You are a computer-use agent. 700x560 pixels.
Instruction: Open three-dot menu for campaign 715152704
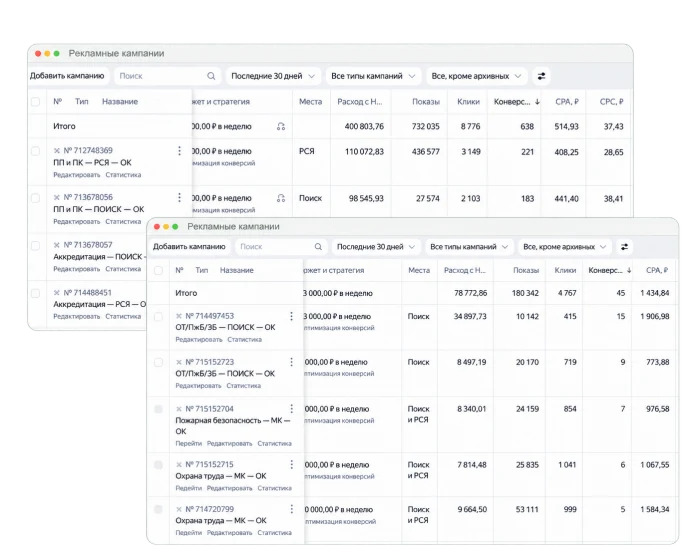tap(292, 409)
